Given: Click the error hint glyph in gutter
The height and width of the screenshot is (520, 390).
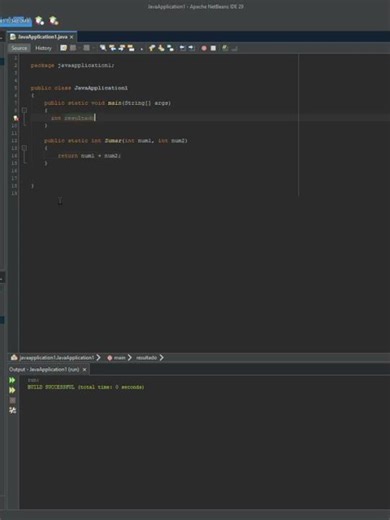Looking at the screenshot, I should [x=15, y=118].
